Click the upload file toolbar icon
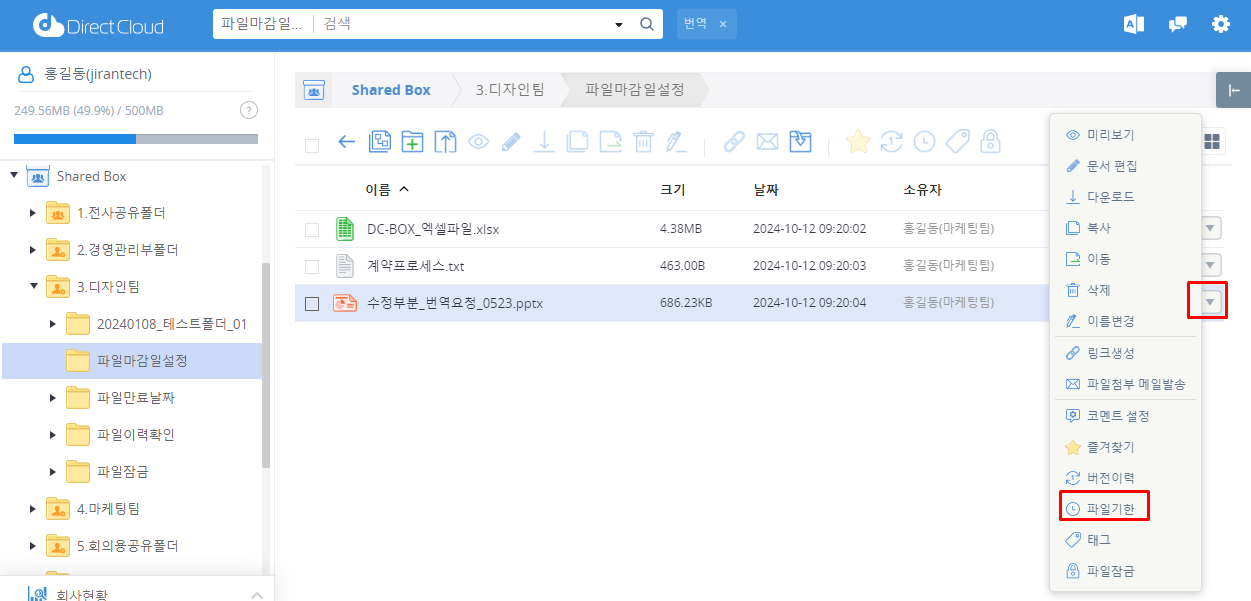Screen dimensions: 1251x601 [445, 142]
